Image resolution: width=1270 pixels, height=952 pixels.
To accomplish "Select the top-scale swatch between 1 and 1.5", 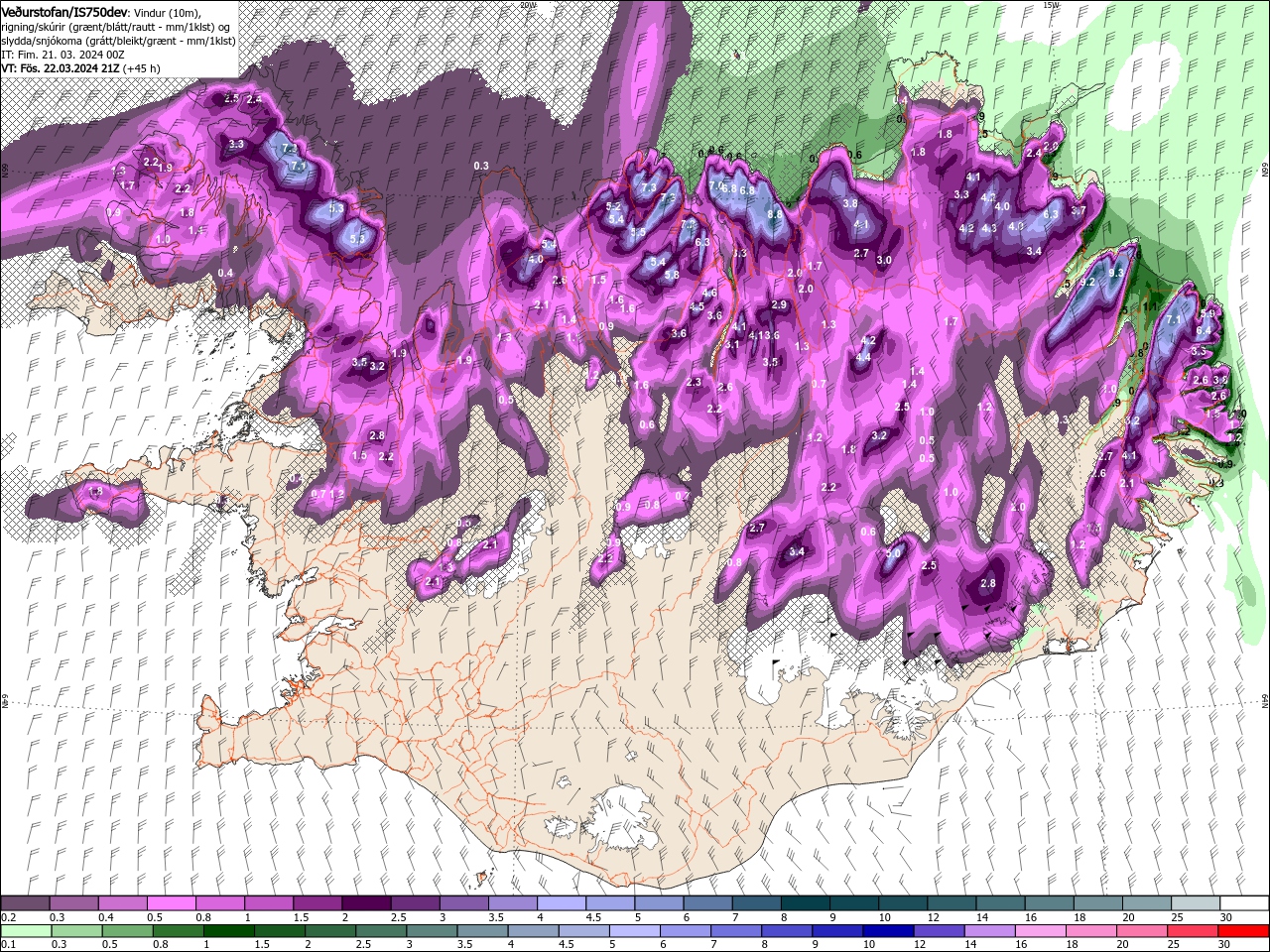I will (x=269, y=903).
